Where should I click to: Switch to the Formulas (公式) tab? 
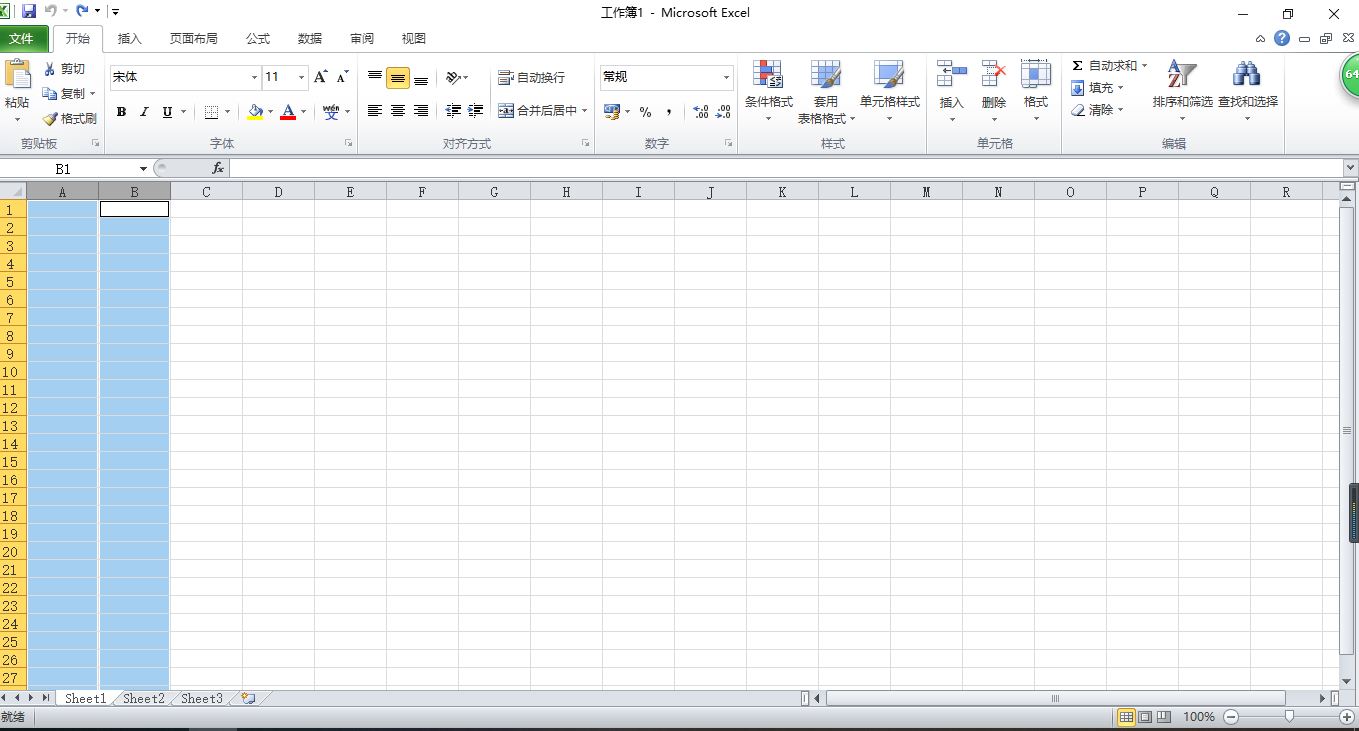[258, 38]
